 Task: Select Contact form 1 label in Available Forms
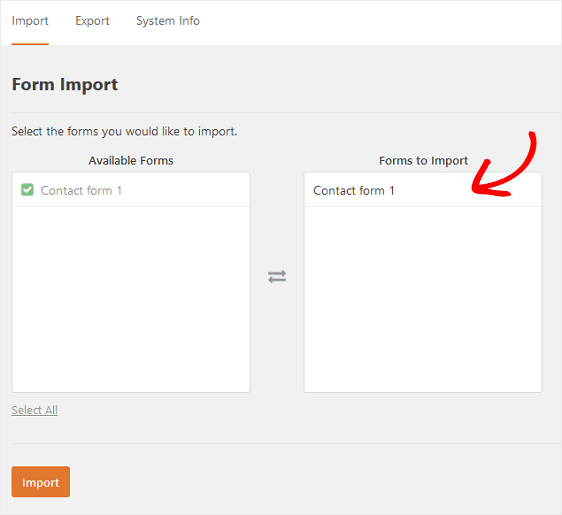(81, 190)
